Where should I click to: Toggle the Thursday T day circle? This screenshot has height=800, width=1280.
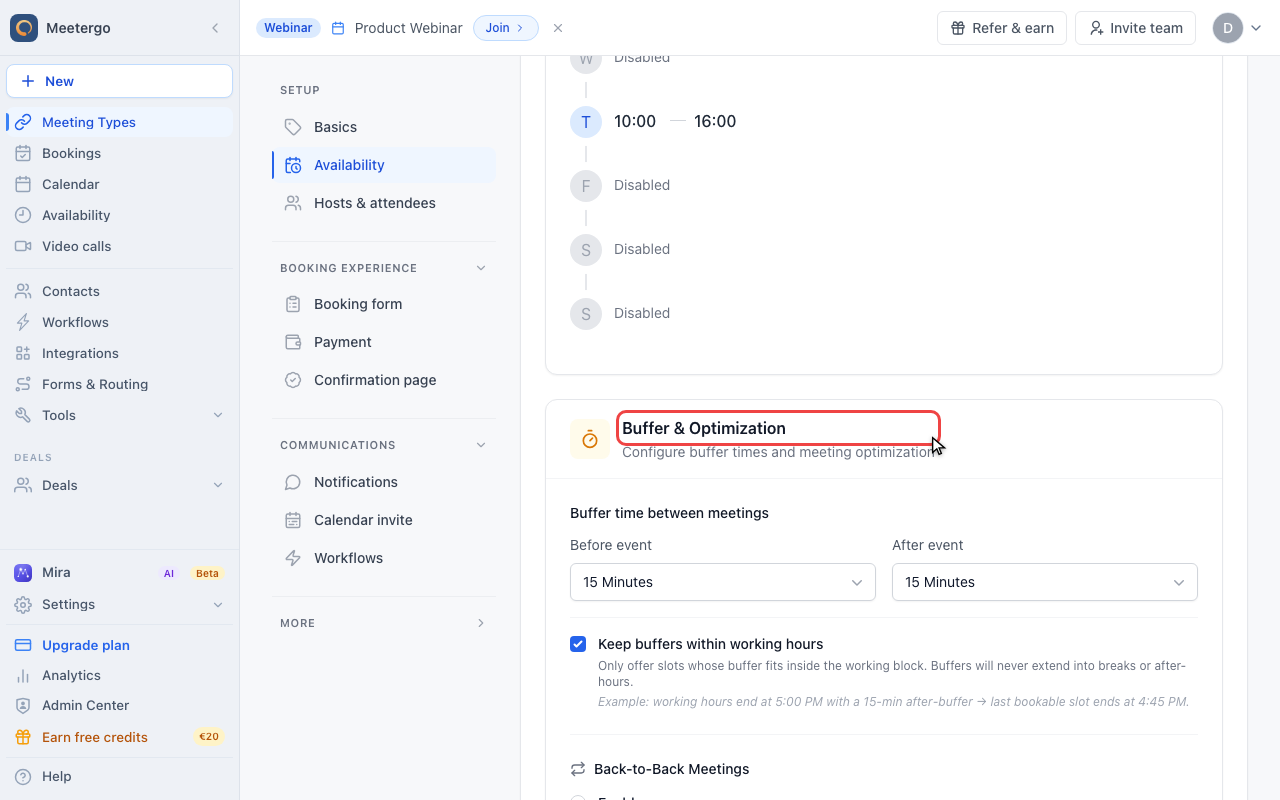pos(586,122)
